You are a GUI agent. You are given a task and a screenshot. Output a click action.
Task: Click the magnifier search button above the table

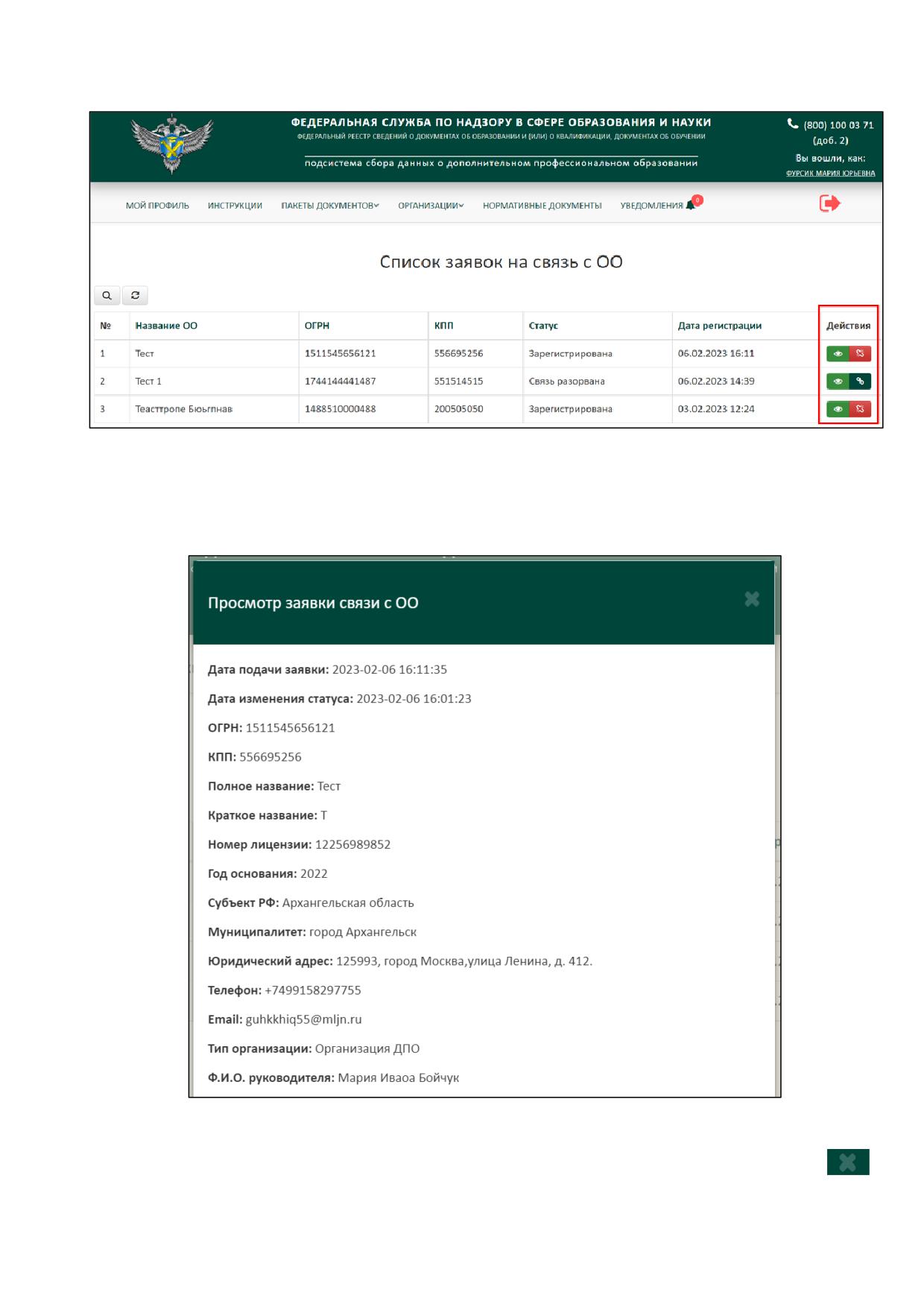pos(107,296)
